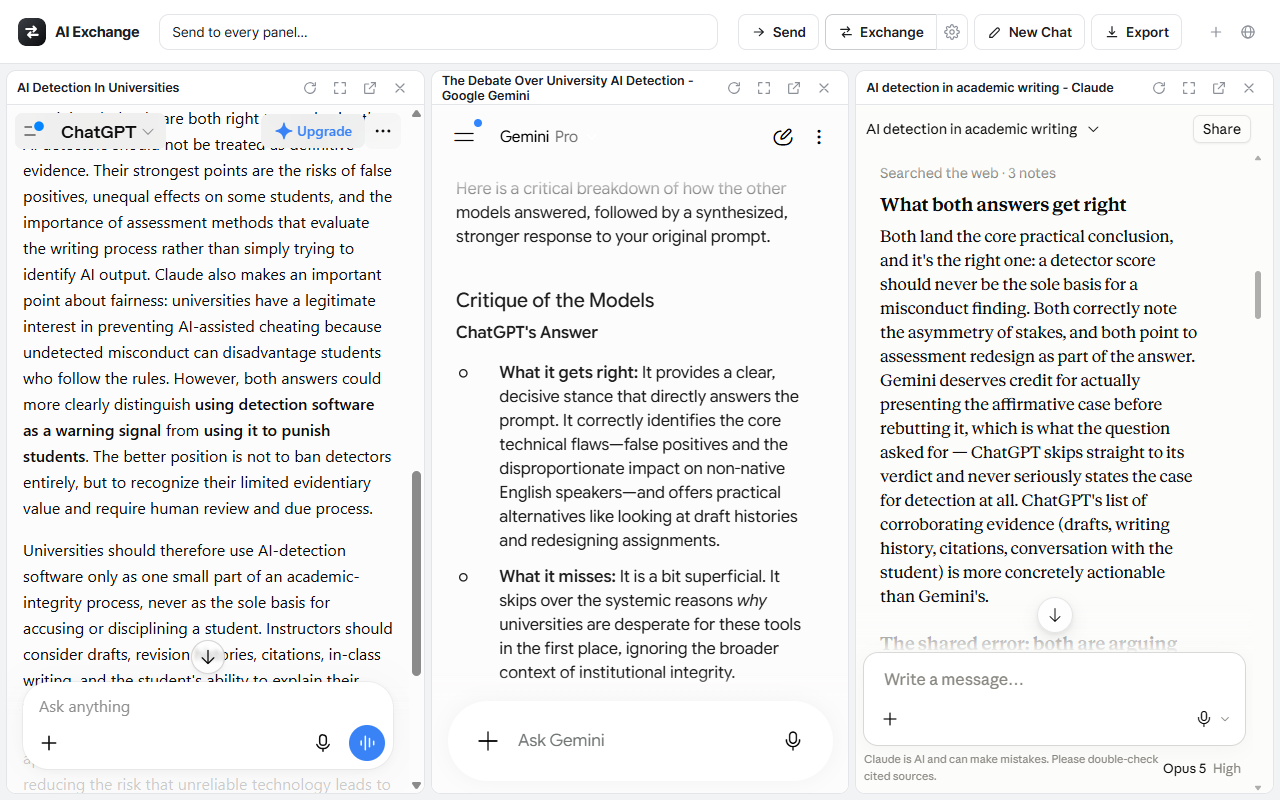Open Gemini vertical dots menu
Viewport: 1280px width, 800px height.
tap(819, 137)
